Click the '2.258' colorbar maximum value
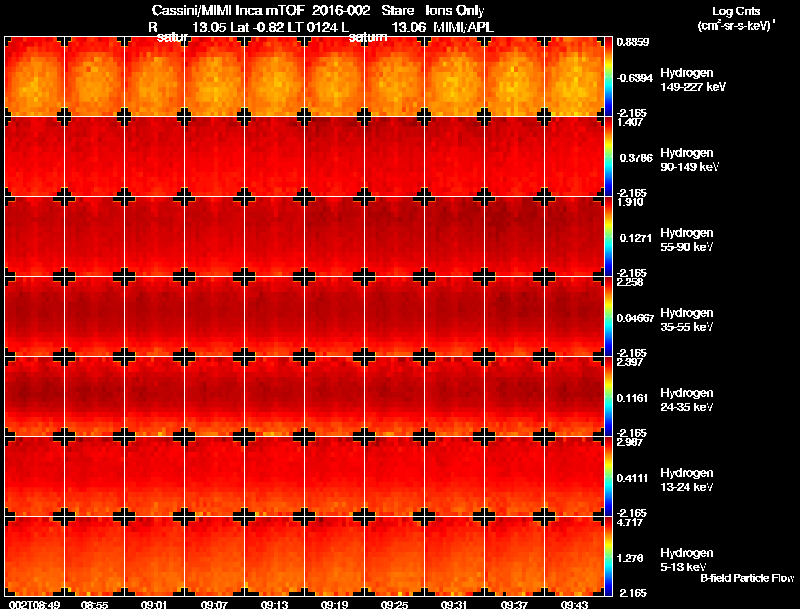This screenshot has height=609, width=800. 630,282
